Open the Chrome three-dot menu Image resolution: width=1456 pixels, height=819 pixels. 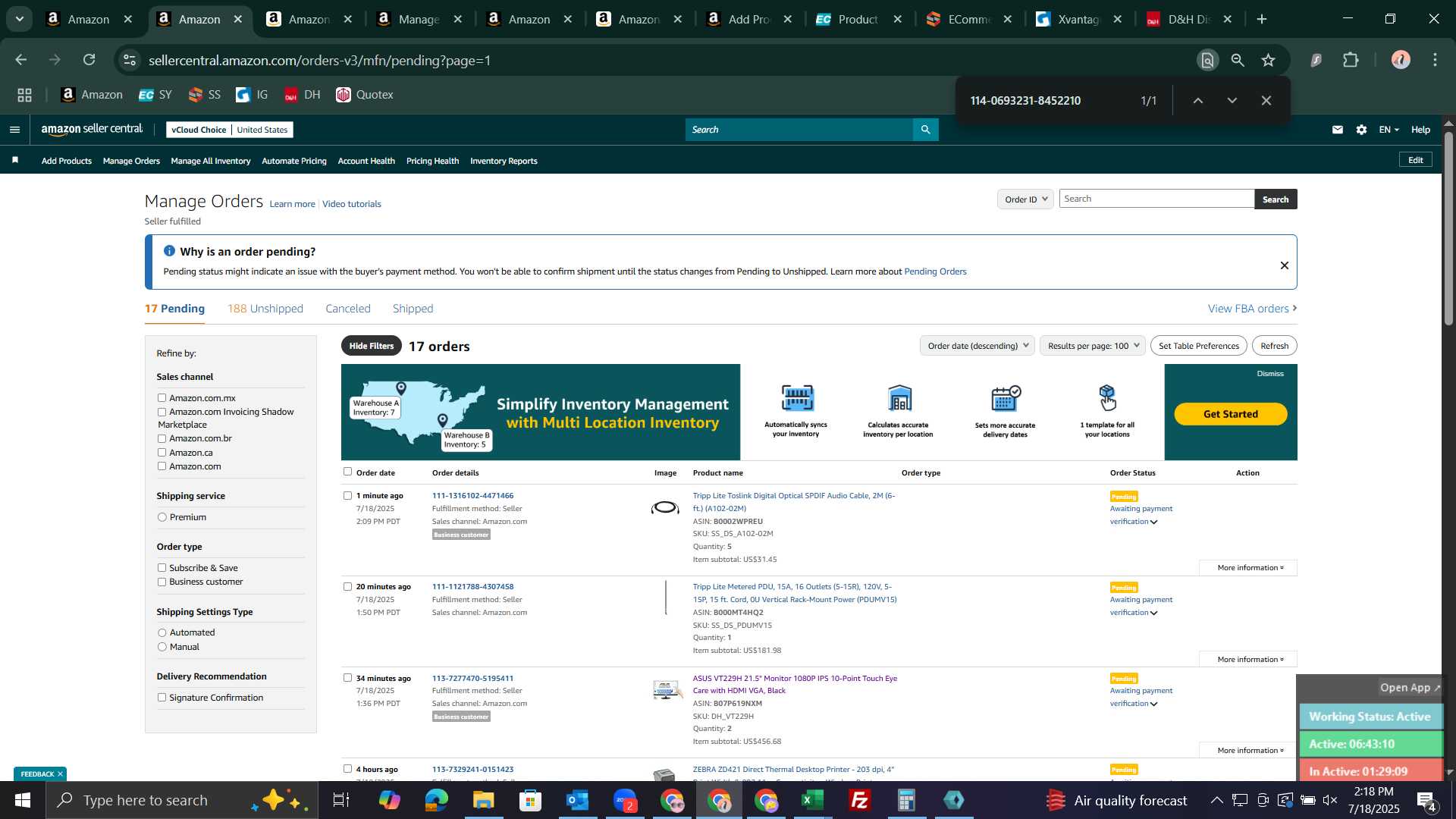[x=1436, y=60]
